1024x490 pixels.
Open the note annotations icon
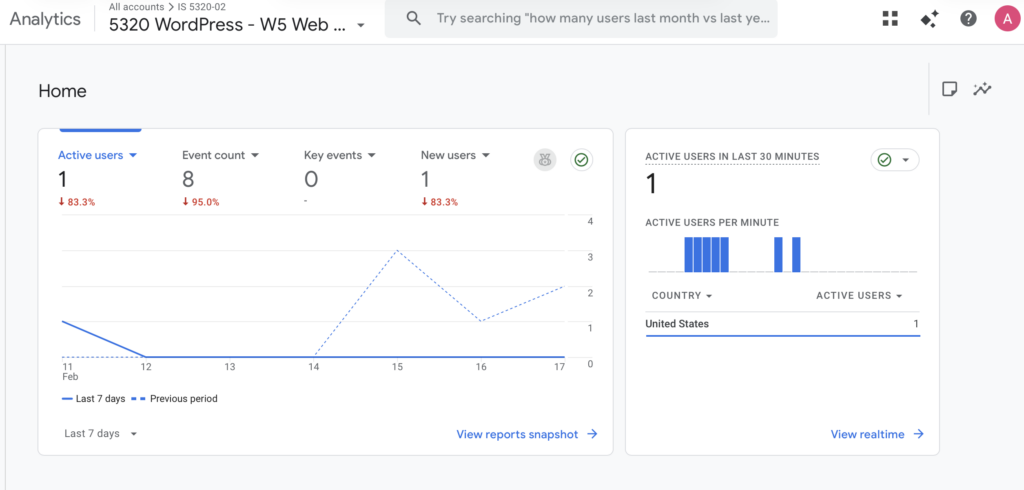(x=950, y=89)
